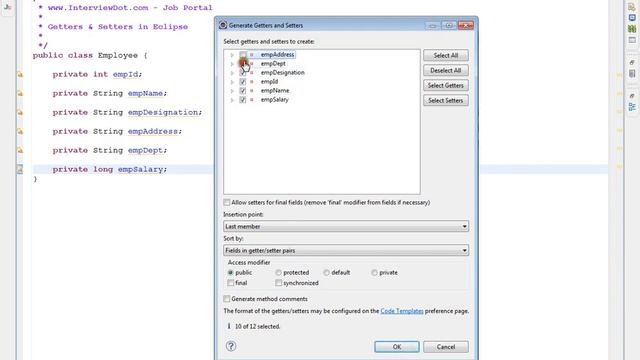Click the Employee class name in editor
640x360 pixels.
[x=118, y=56]
